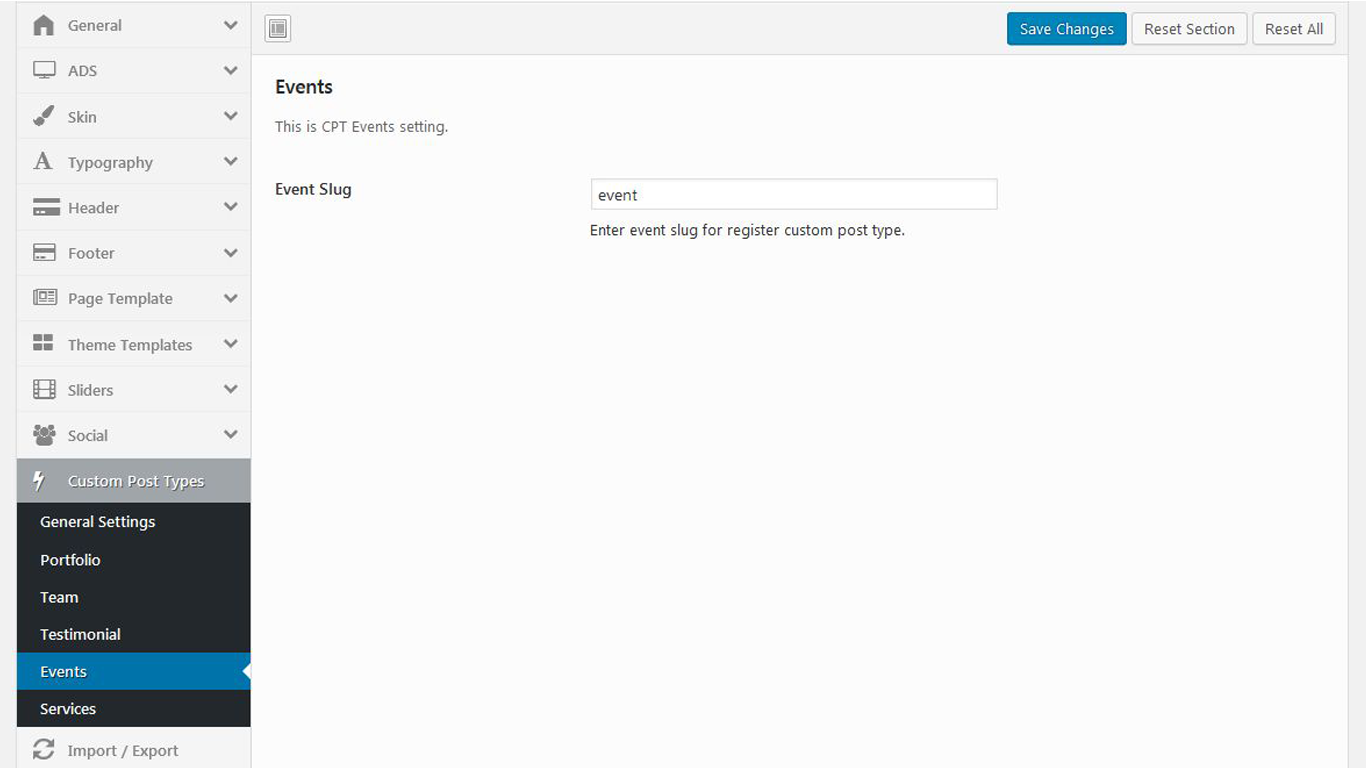Toggle the expand-all sections icon in top bar
Screen dimensions: 1366x768
278,29
